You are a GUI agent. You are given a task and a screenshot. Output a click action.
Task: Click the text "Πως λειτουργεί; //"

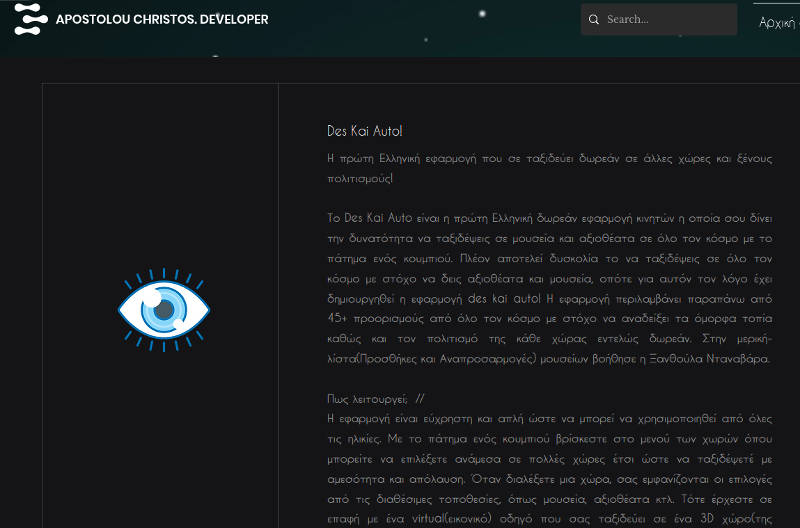(x=376, y=398)
